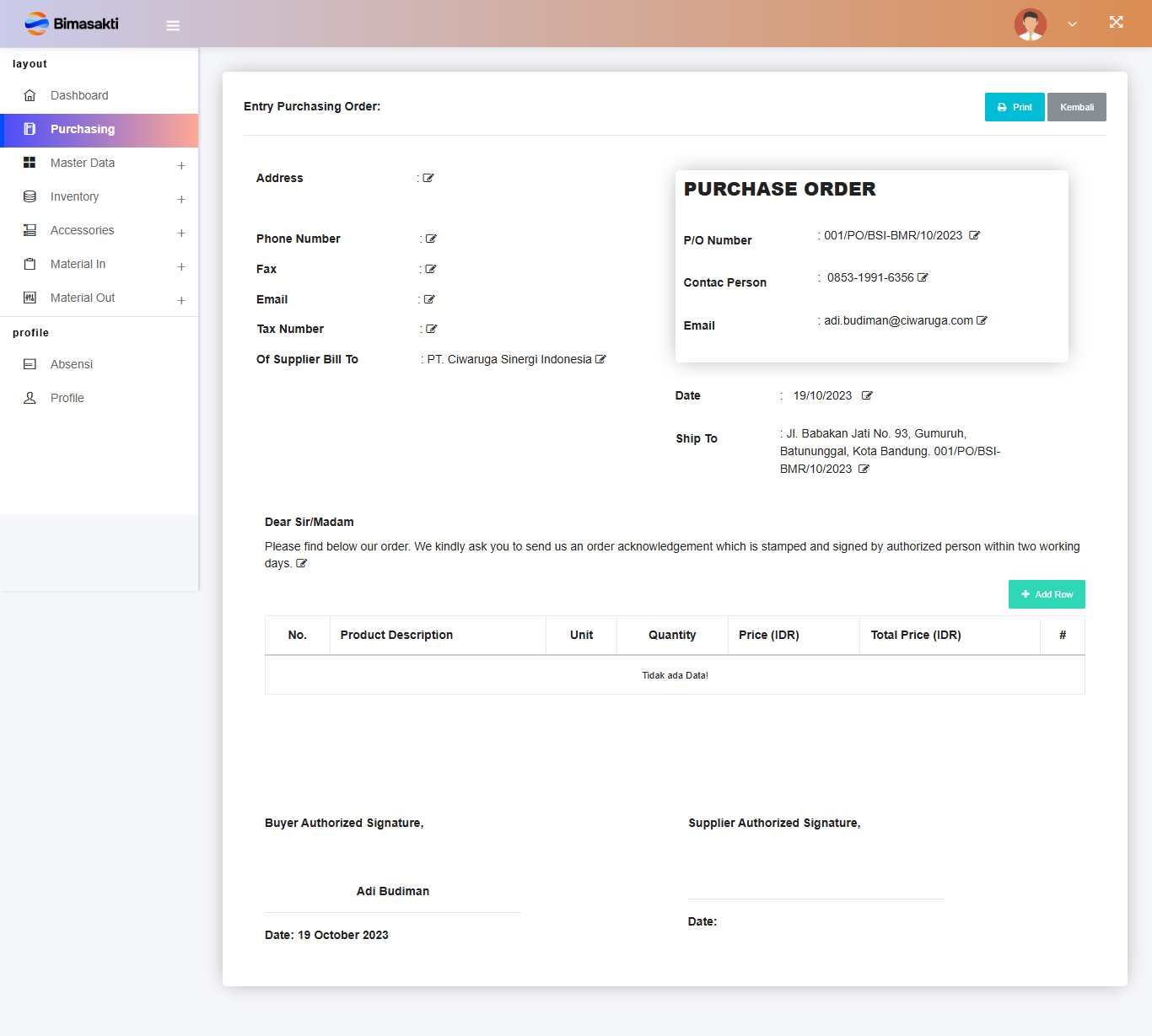This screenshot has height=1036, width=1152.
Task: Edit the Phone Number field icon
Action: pos(431,239)
